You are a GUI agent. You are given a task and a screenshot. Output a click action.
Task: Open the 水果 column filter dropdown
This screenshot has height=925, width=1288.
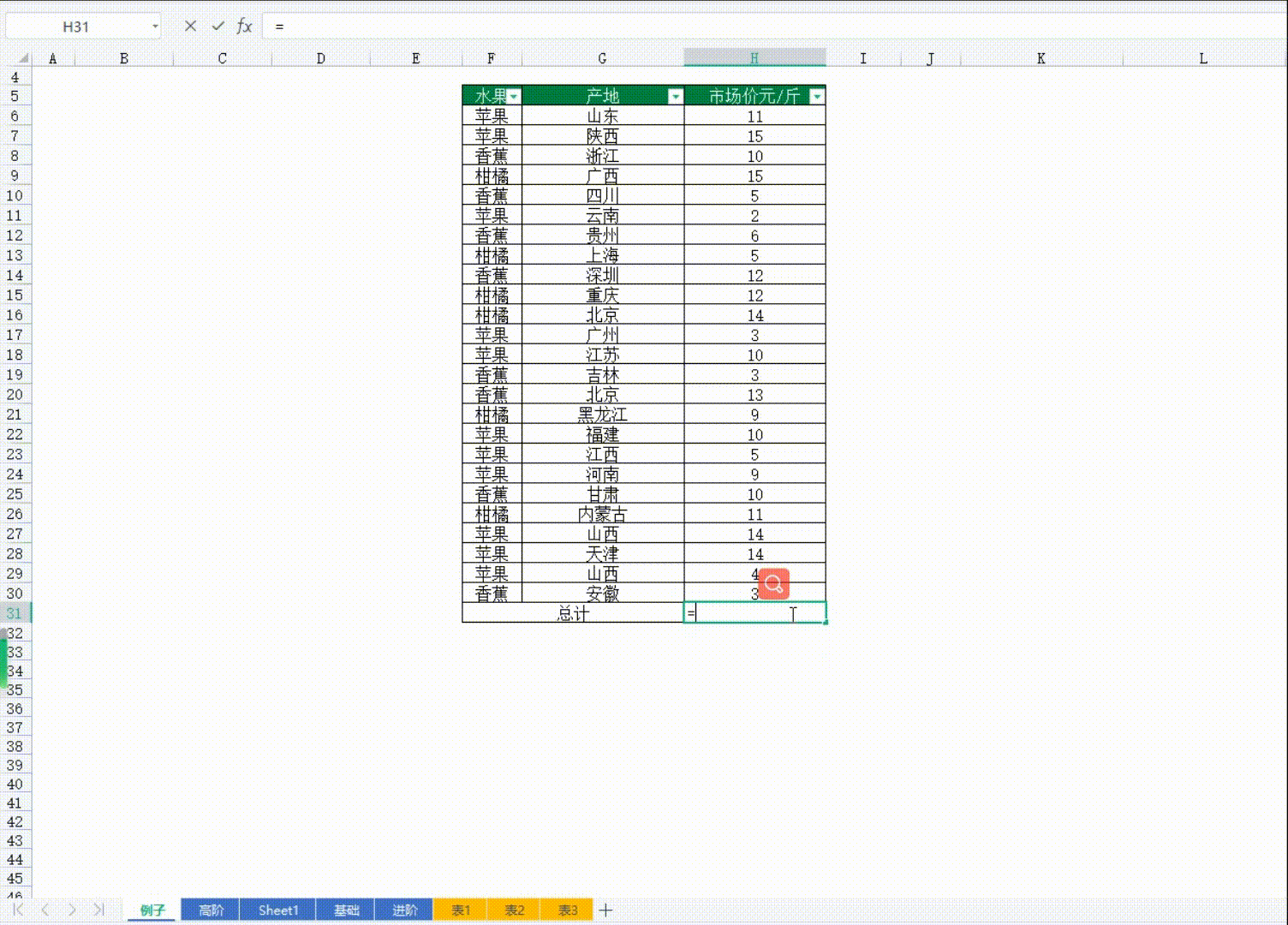(x=514, y=96)
